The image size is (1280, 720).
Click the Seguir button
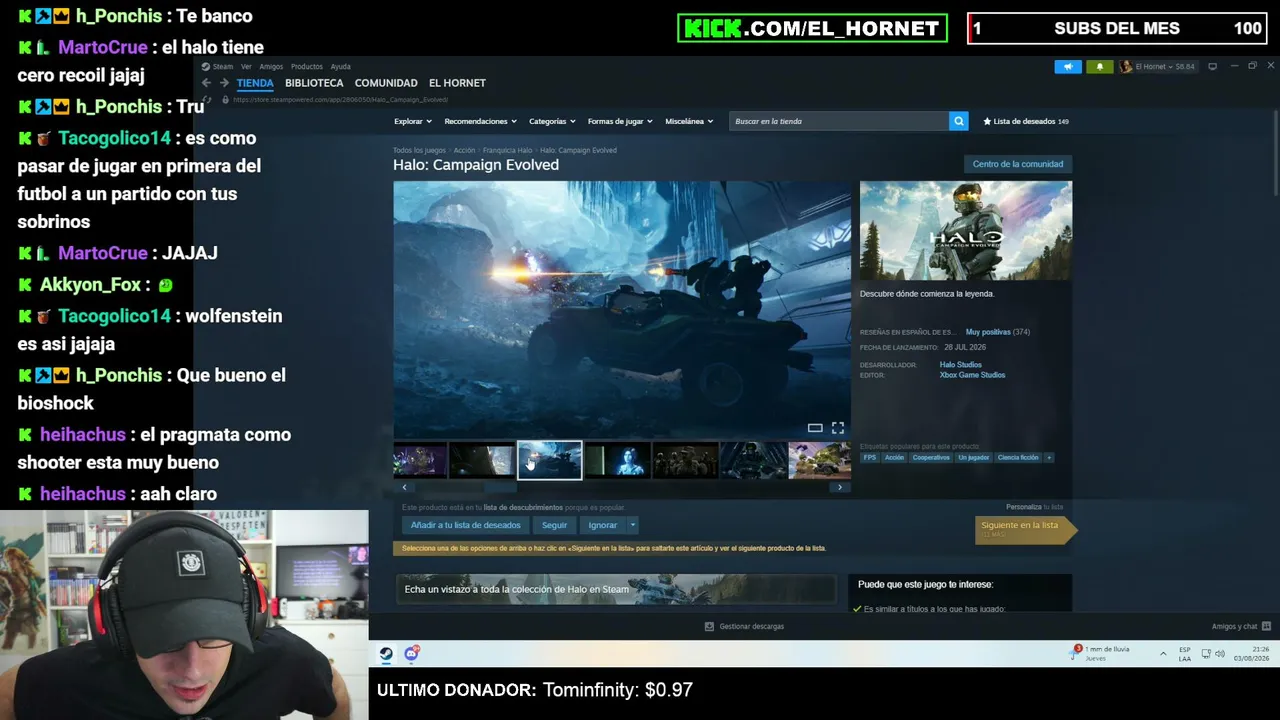pos(554,525)
